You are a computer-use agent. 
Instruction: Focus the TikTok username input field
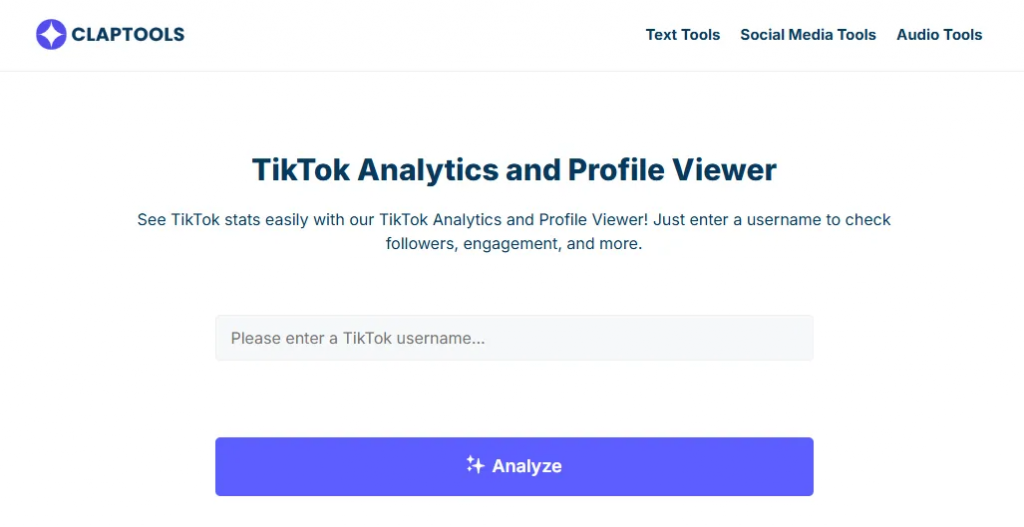pos(514,338)
